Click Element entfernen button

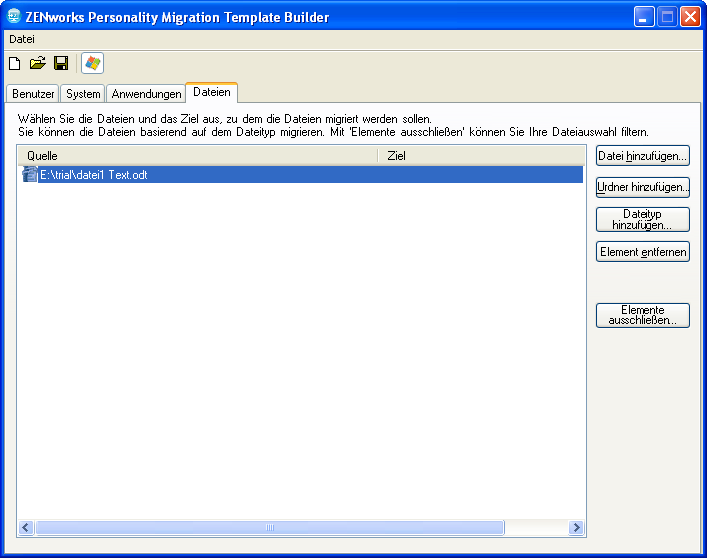pyautogui.click(x=643, y=252)
